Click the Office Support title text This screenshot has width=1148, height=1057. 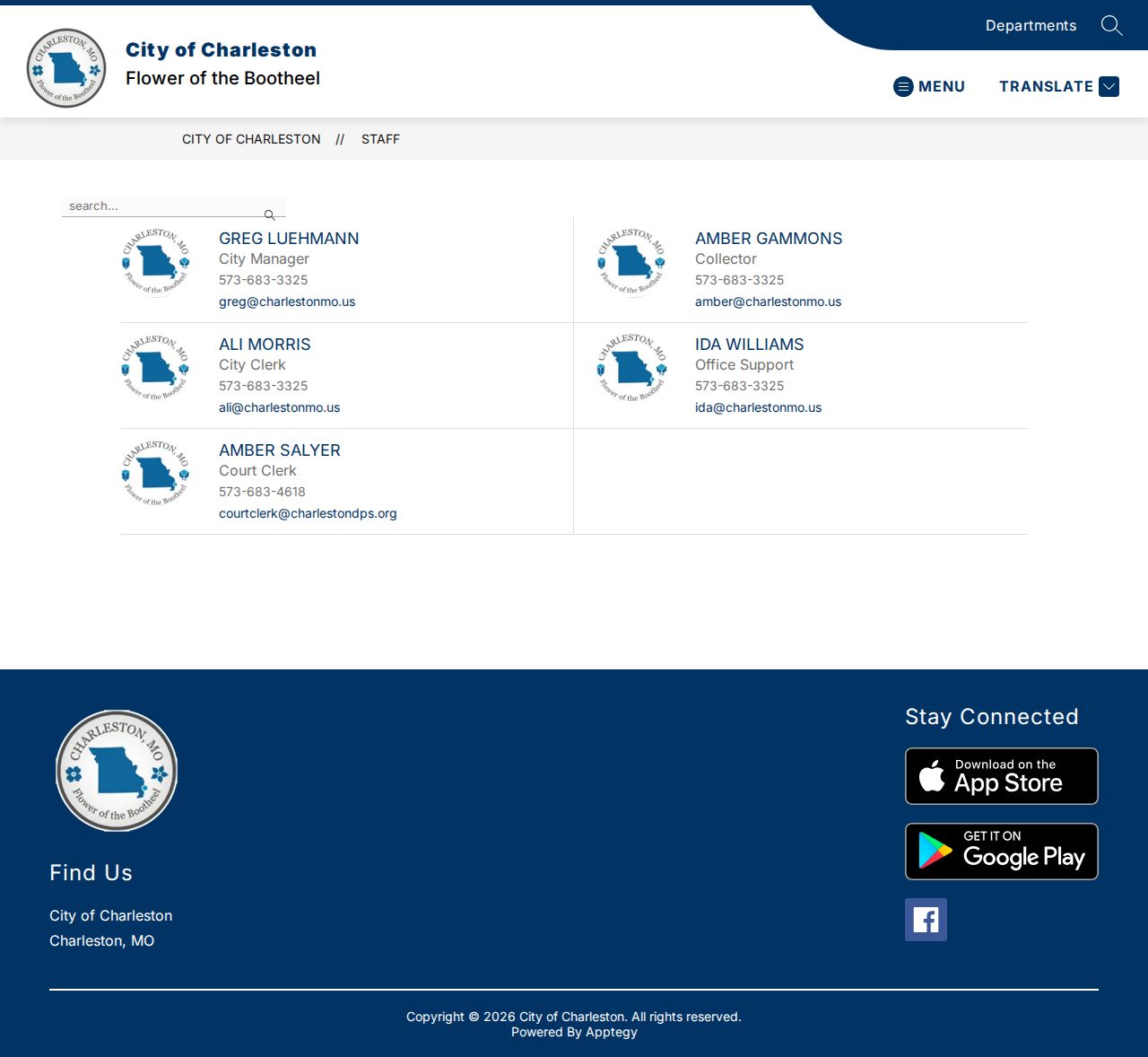744,365
